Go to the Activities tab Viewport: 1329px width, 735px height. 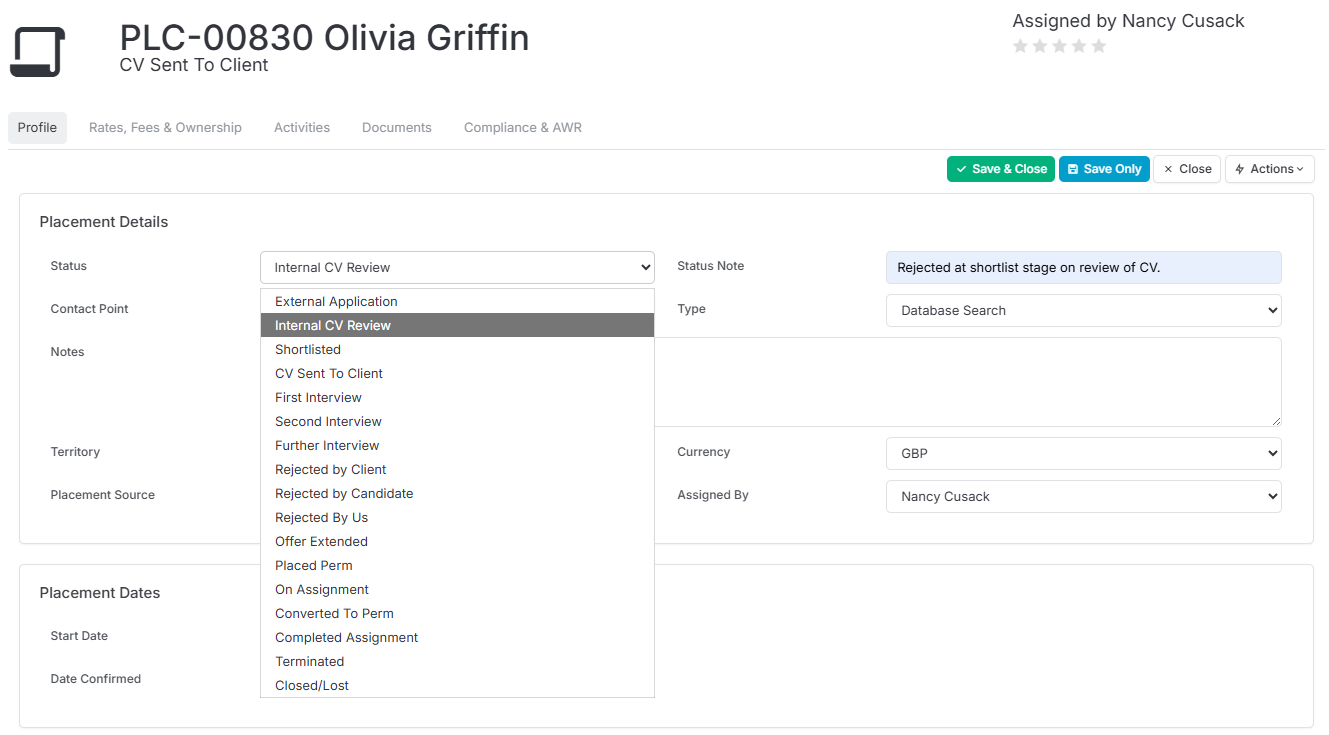coord(302,128)
